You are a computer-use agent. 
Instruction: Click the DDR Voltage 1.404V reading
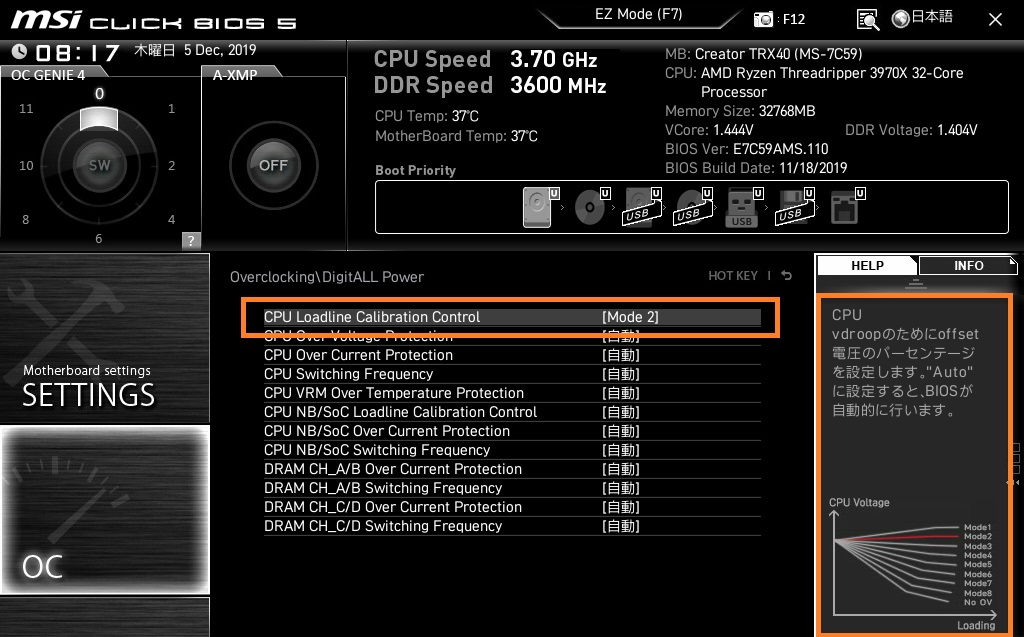911,130
